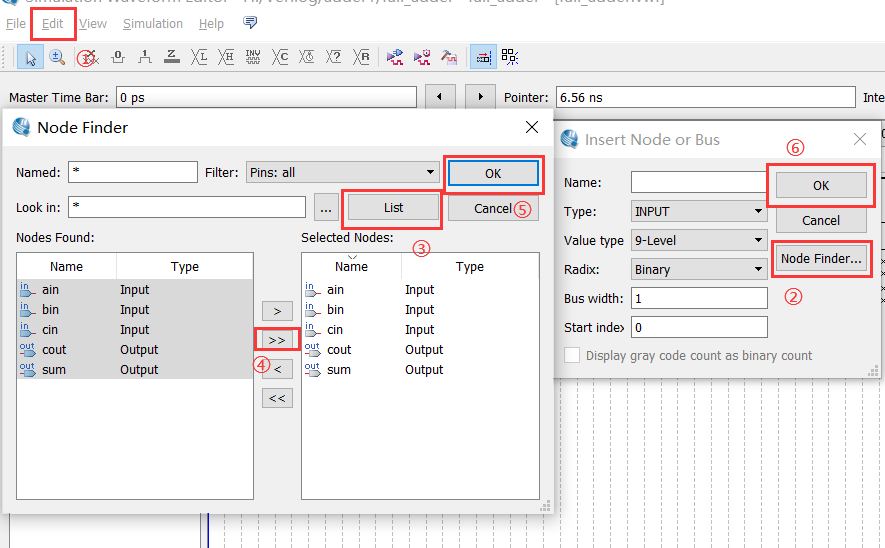Open the Help menu
Screen dimensions: 885x548
click(211, 24)
